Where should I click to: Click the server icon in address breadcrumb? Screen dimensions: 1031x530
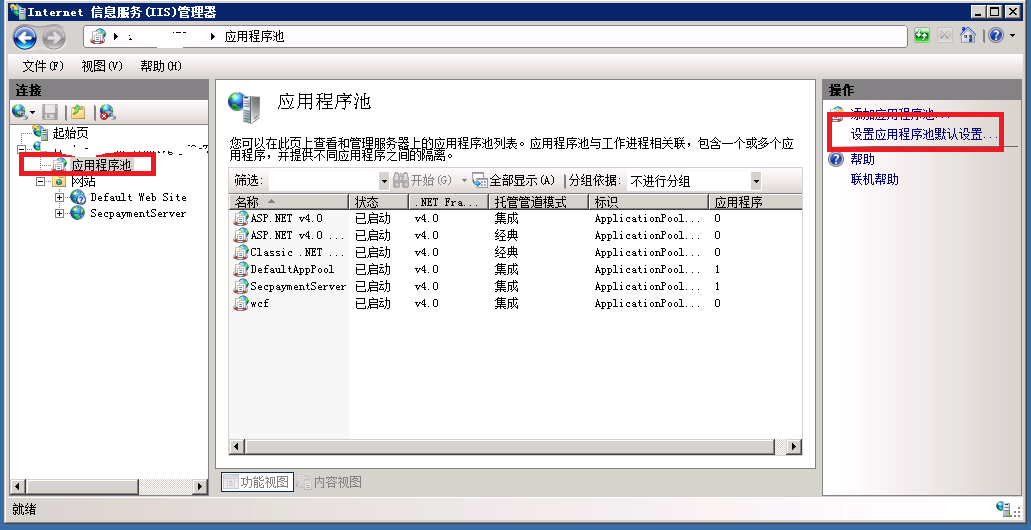(99, 36)
